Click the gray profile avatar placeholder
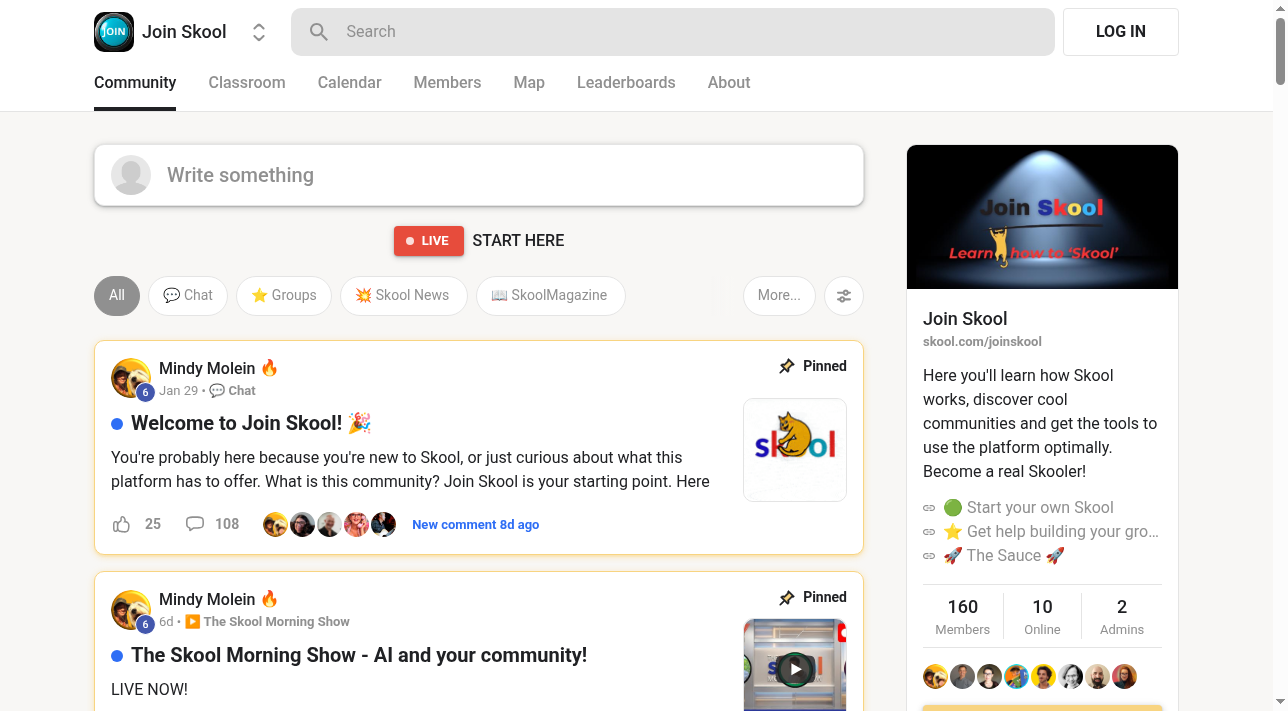Viewport: 1288px width, 711px height. 131,175
